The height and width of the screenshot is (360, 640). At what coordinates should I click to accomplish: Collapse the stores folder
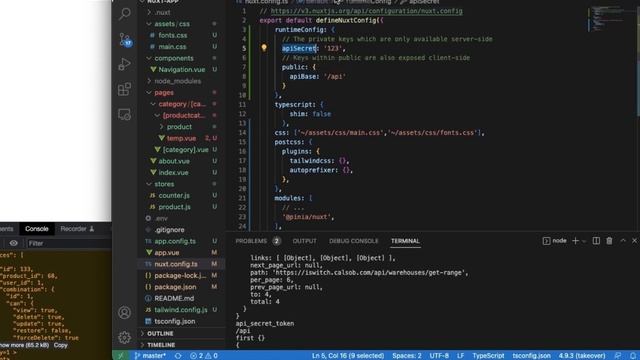(x=164, y=184)
